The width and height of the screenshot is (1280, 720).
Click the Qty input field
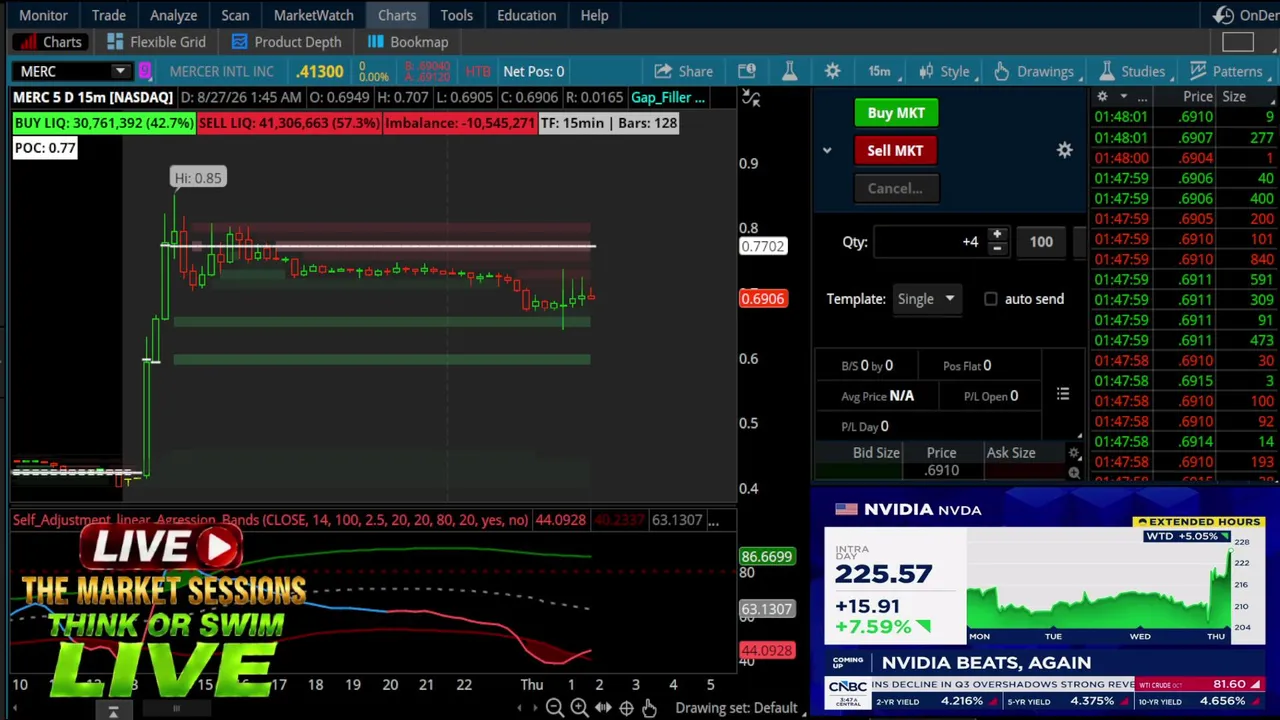pos(929,242)
